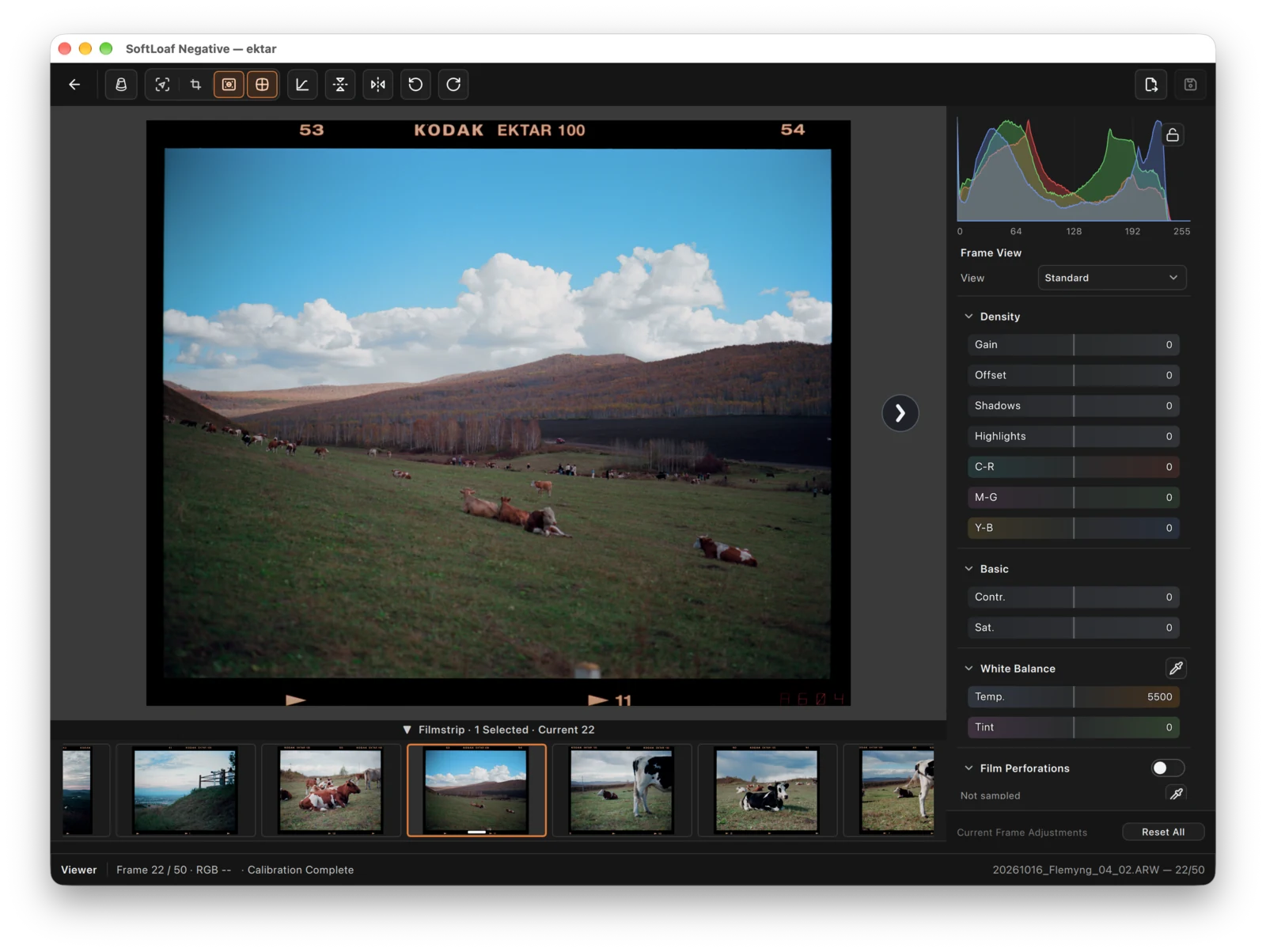Click the Highlights slider
This screenshot has height=952, width=1266.
(x=1073, y=436)
